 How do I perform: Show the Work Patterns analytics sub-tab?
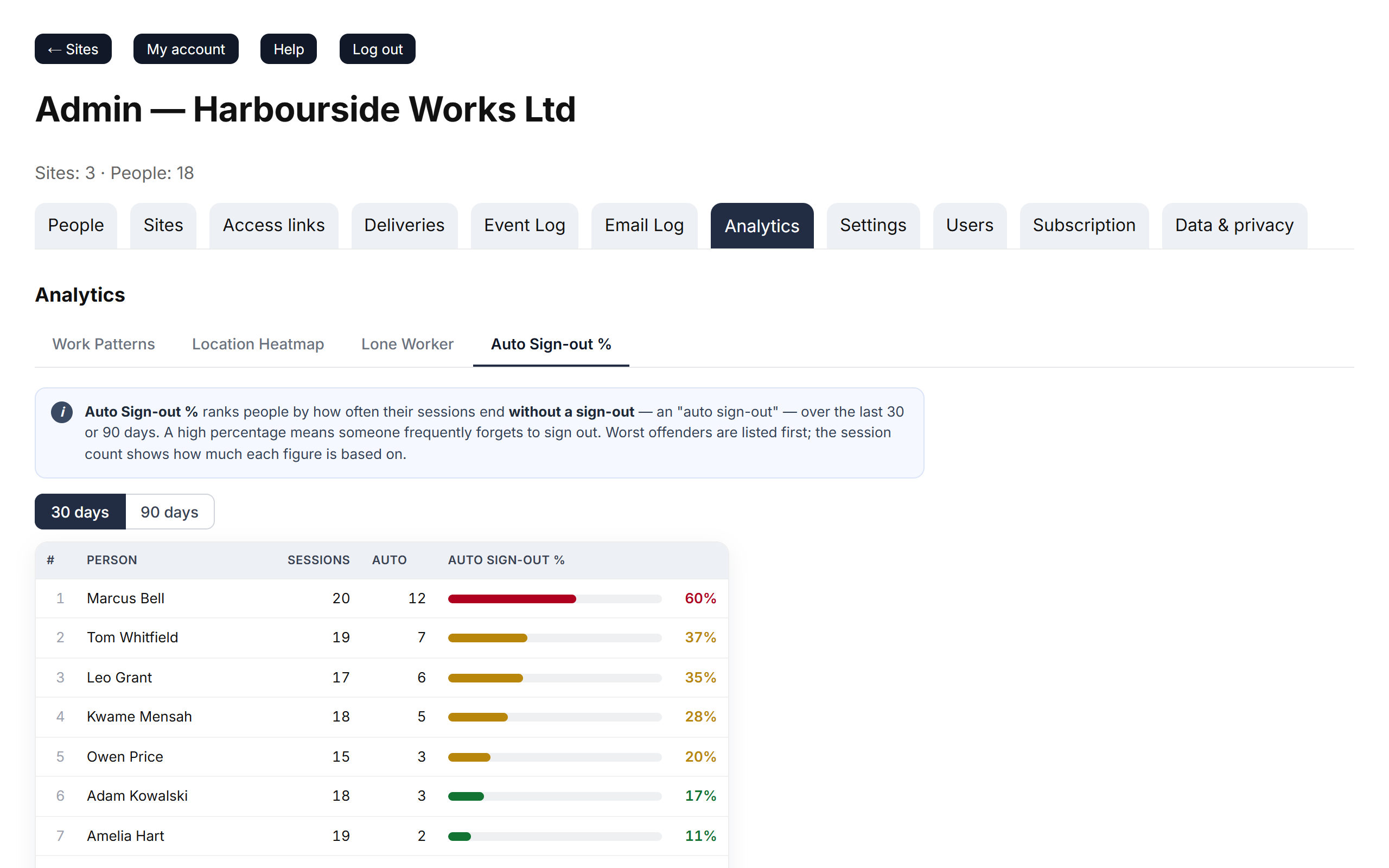coord(104,344)
